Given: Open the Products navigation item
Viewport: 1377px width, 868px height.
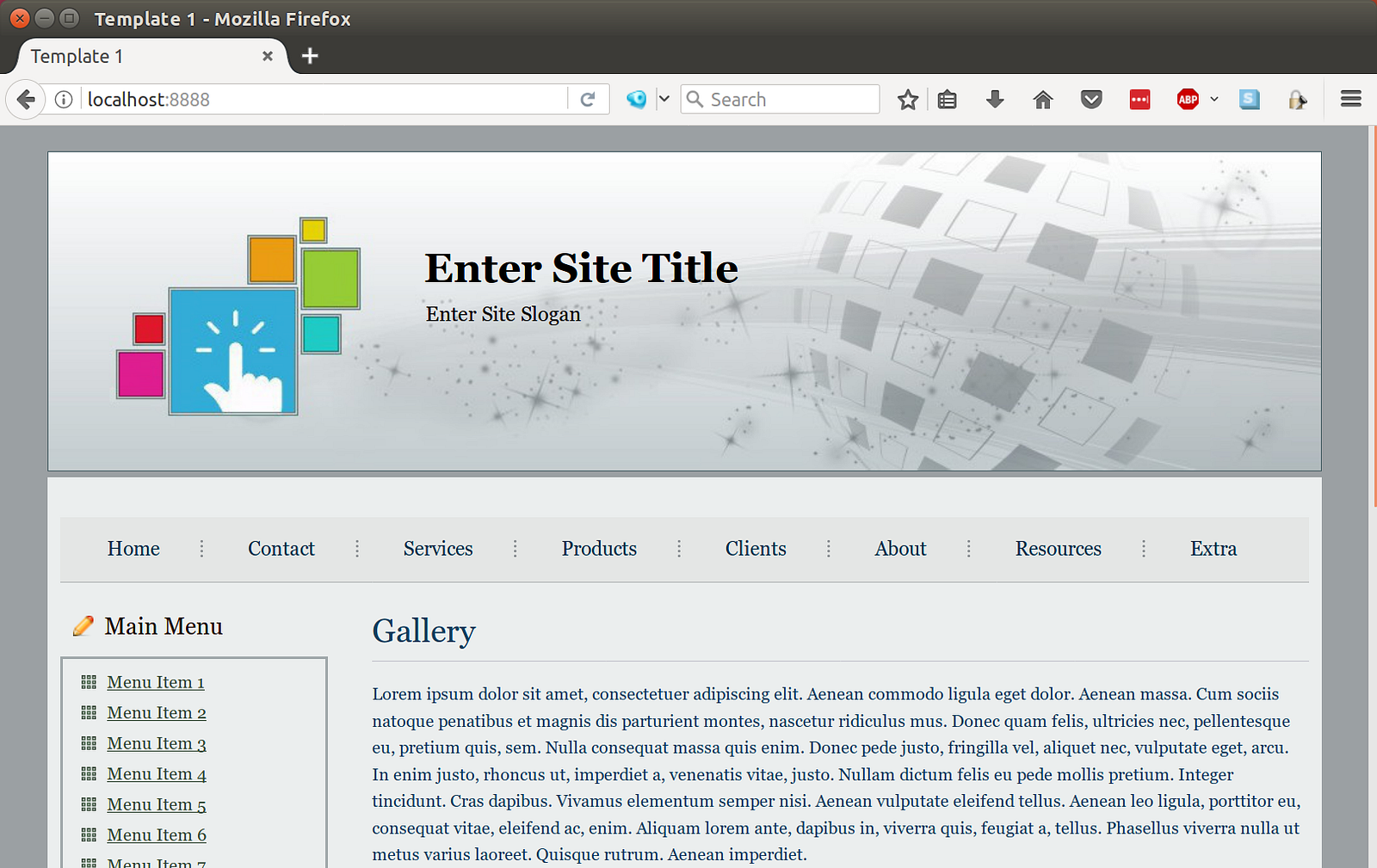Looking at the screenshot, I should pyautogui.click(x=599, y=549).
